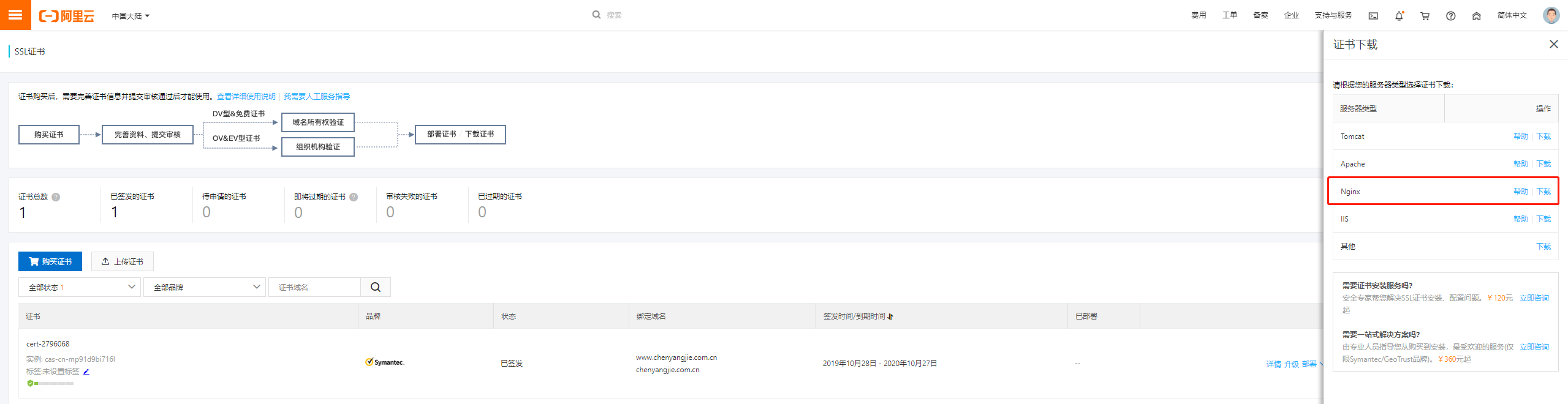Viewport: 1568px width, 404px height.
Task: Go to the home icon in header
Action: (x=1477, y=16)
